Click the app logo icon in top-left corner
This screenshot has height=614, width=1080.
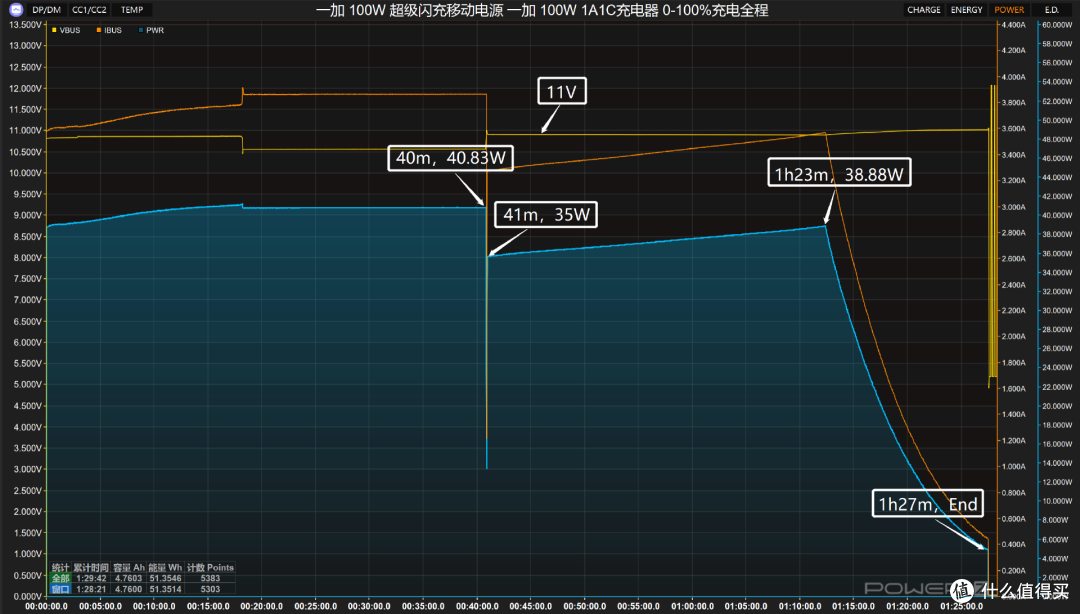[16, 10]
